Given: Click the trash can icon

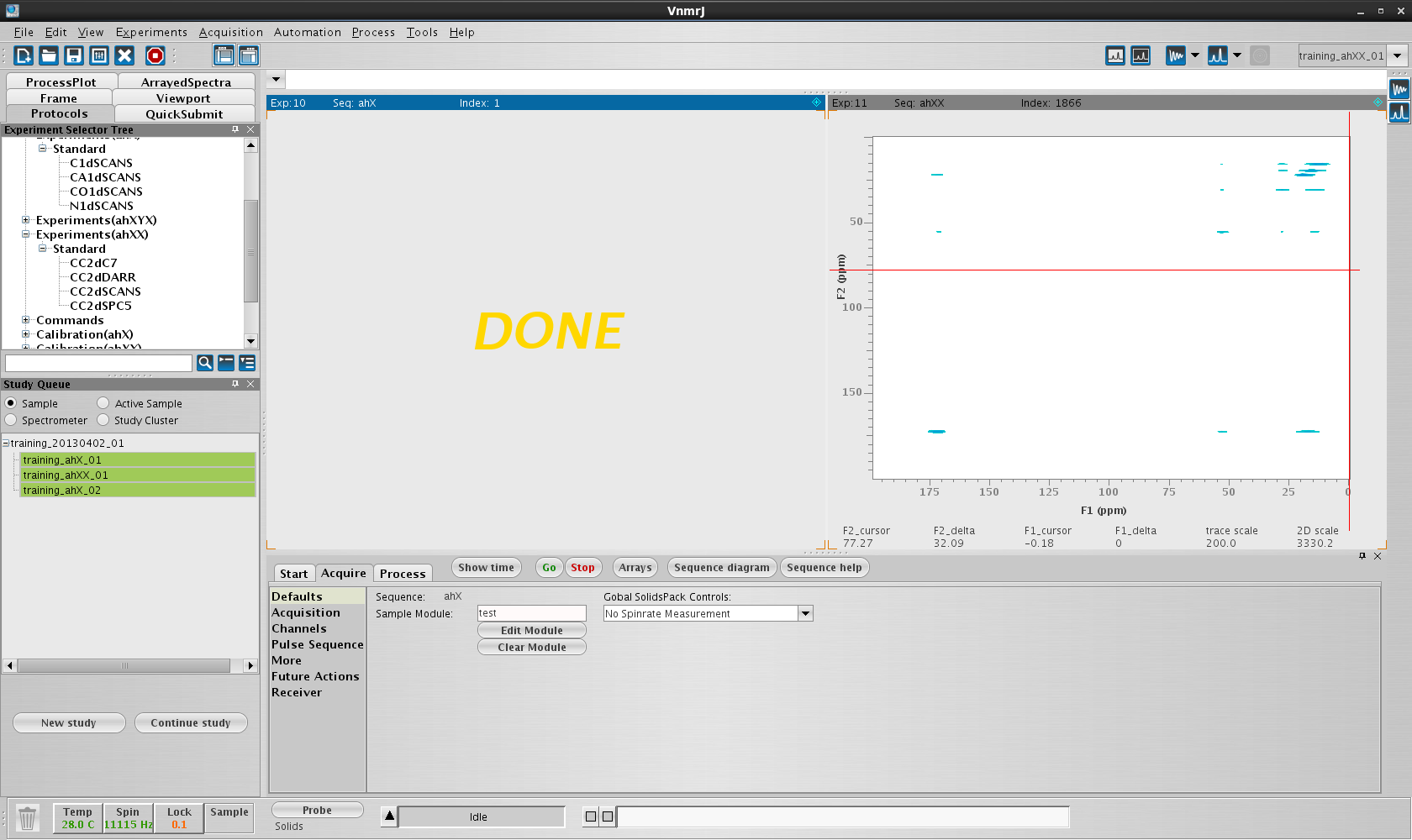Looking at the screenshot, I should pyautogui.click(x=28, y=817).
